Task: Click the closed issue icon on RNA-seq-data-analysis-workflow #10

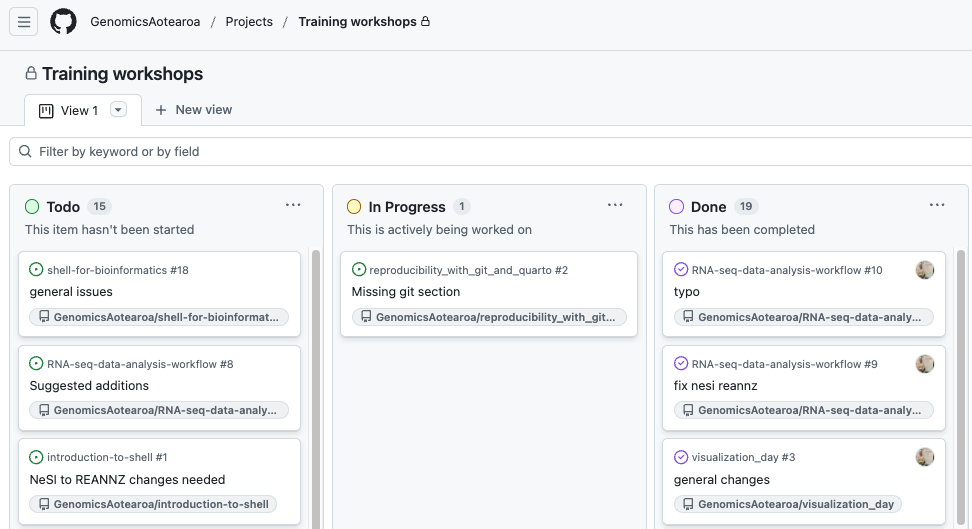Action: (681, 270)
